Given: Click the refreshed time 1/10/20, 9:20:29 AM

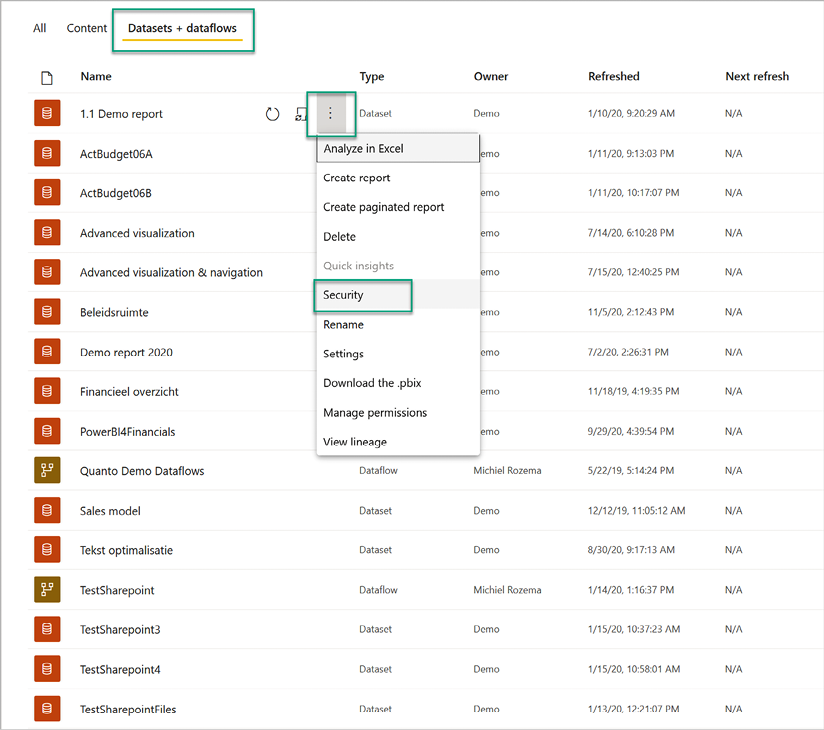Looking at the screenshot, I should coord(631,114).
